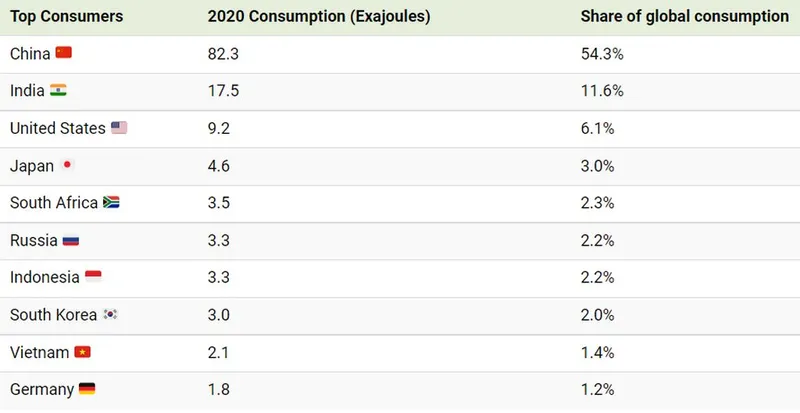Click the United States 6.1% share cell
Screen dimensions: 800x413
[598, 128]
